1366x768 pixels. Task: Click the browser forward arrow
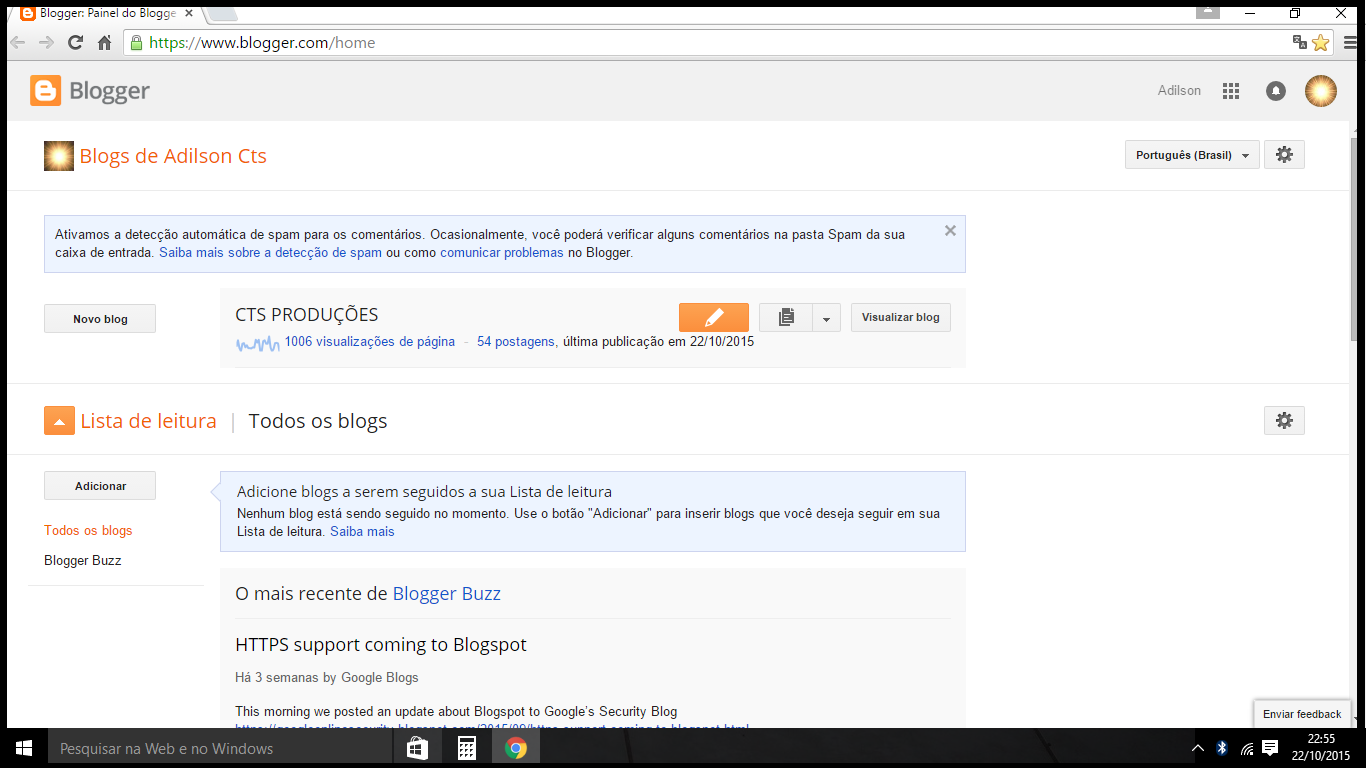coord(46,43)
